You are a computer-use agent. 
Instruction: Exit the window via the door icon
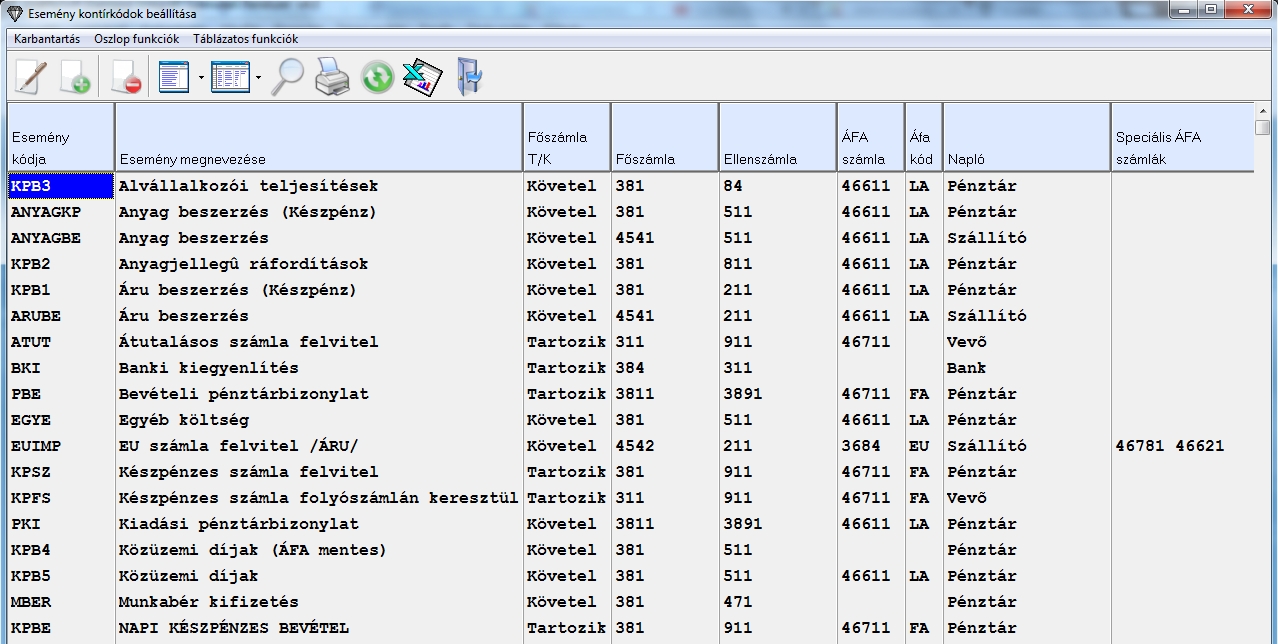tap(468, 77)
